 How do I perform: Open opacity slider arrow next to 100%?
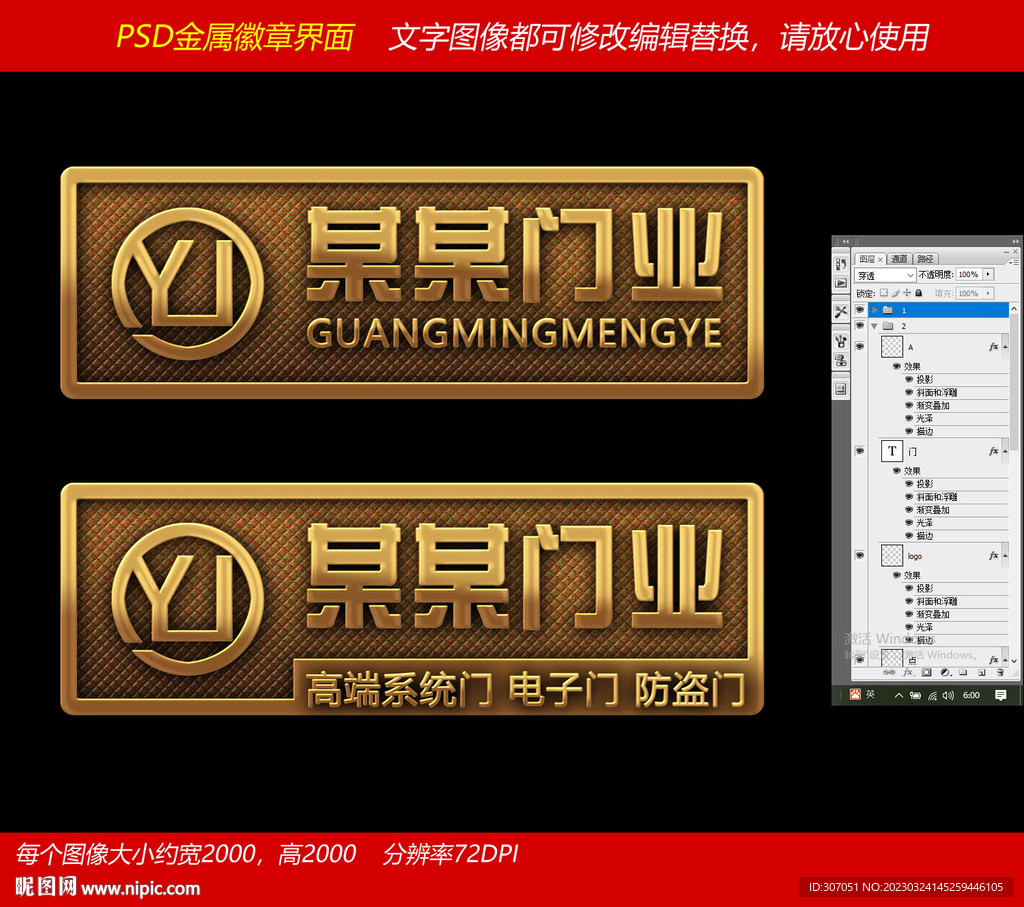click(x=988, y=274)
